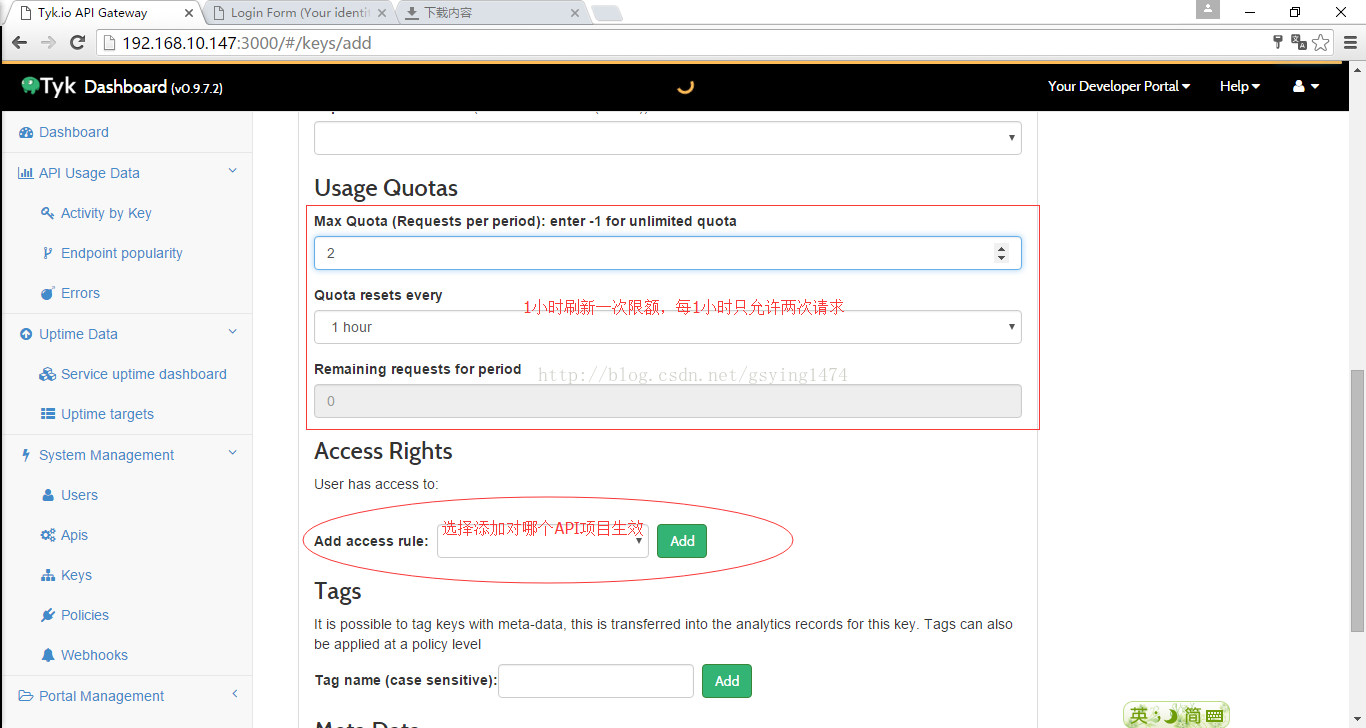The height and width of the screenshot is (728, 1366).
Task: Click the 'Quota resets every' label
Action: pos(378,295)
